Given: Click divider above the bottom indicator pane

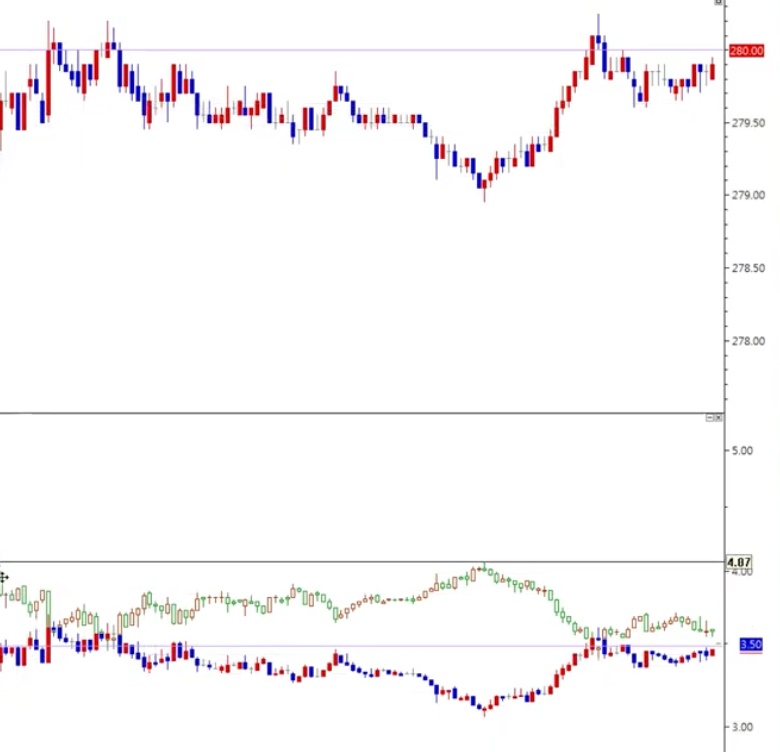Looking at the screenshot, I should click(360, 561).
